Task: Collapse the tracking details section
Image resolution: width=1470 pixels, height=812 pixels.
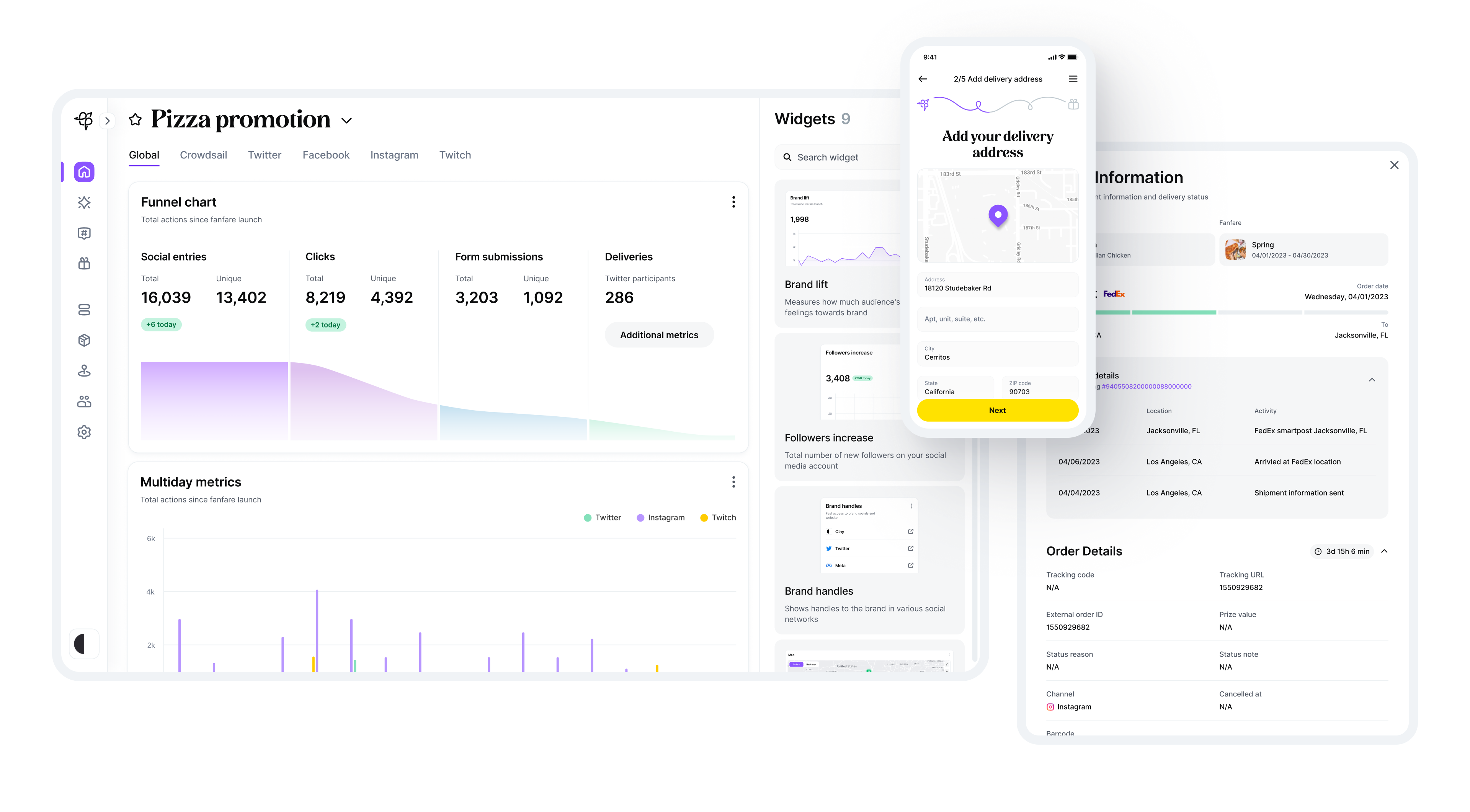Action: coord(1372,380)
